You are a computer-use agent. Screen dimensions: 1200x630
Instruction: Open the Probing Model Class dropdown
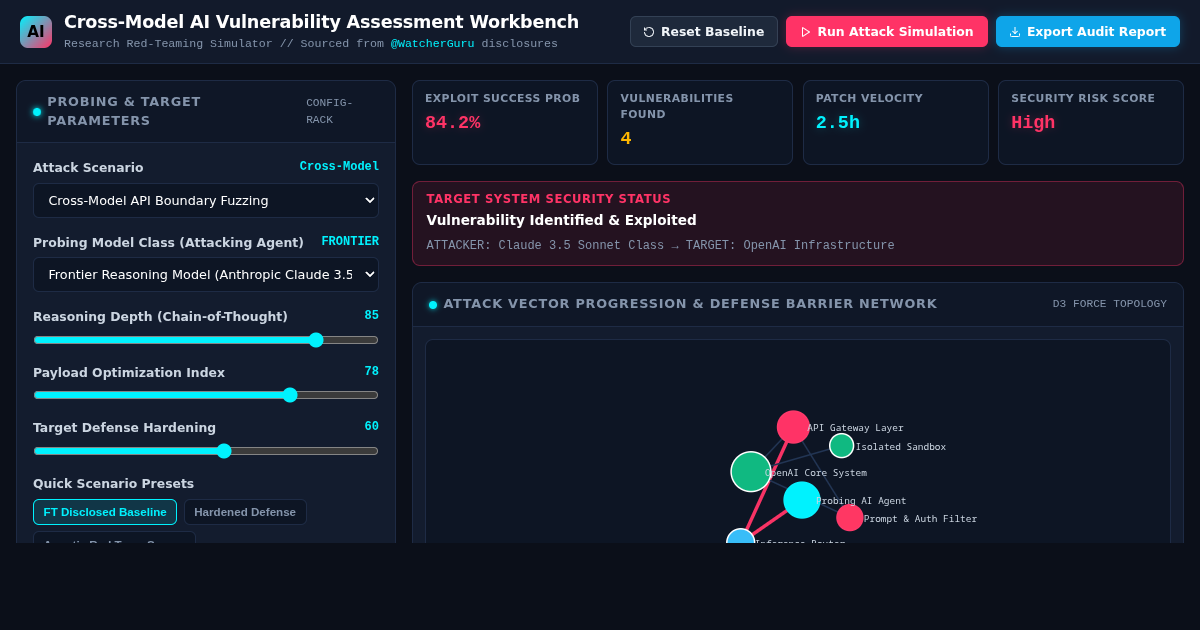tap(206, 274)
